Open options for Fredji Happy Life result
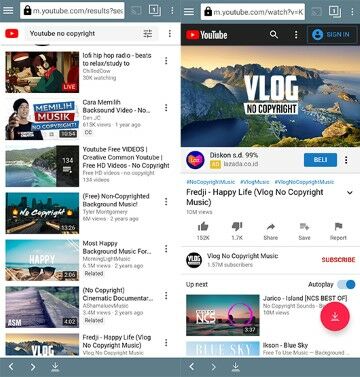 tap(166, 343)
